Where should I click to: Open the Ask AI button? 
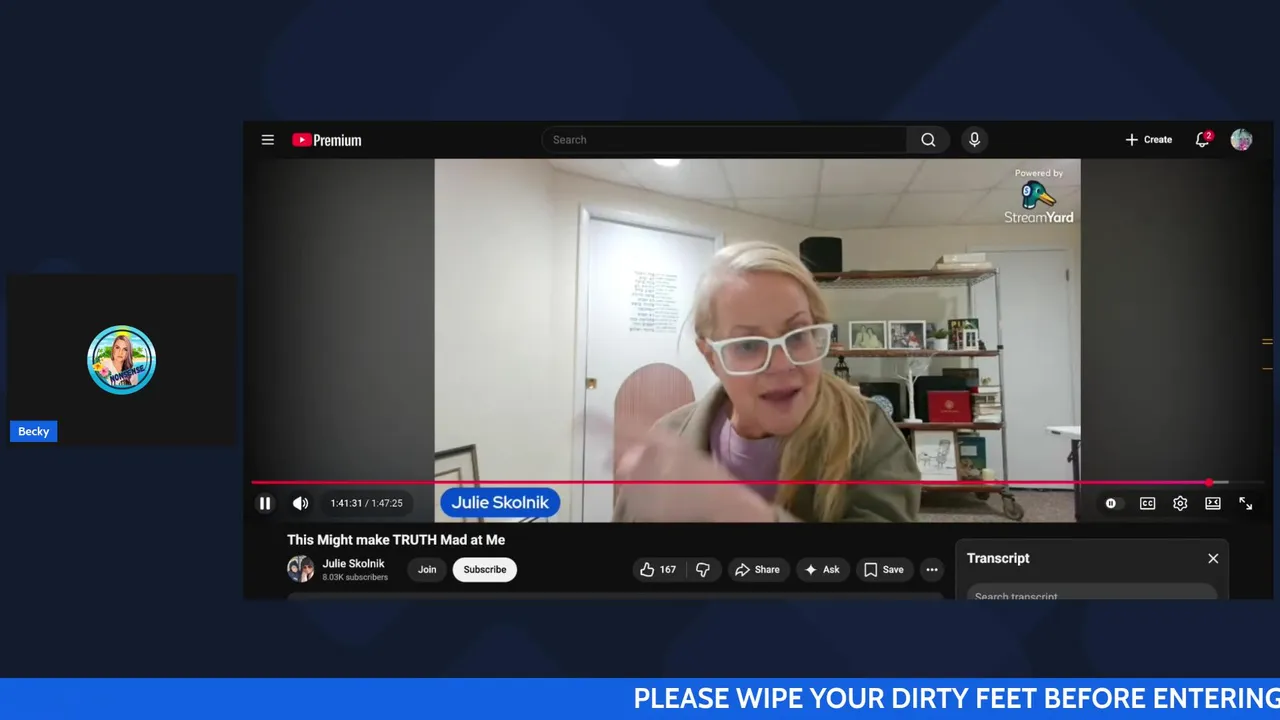pyautogui.click(x=822, y=569)
